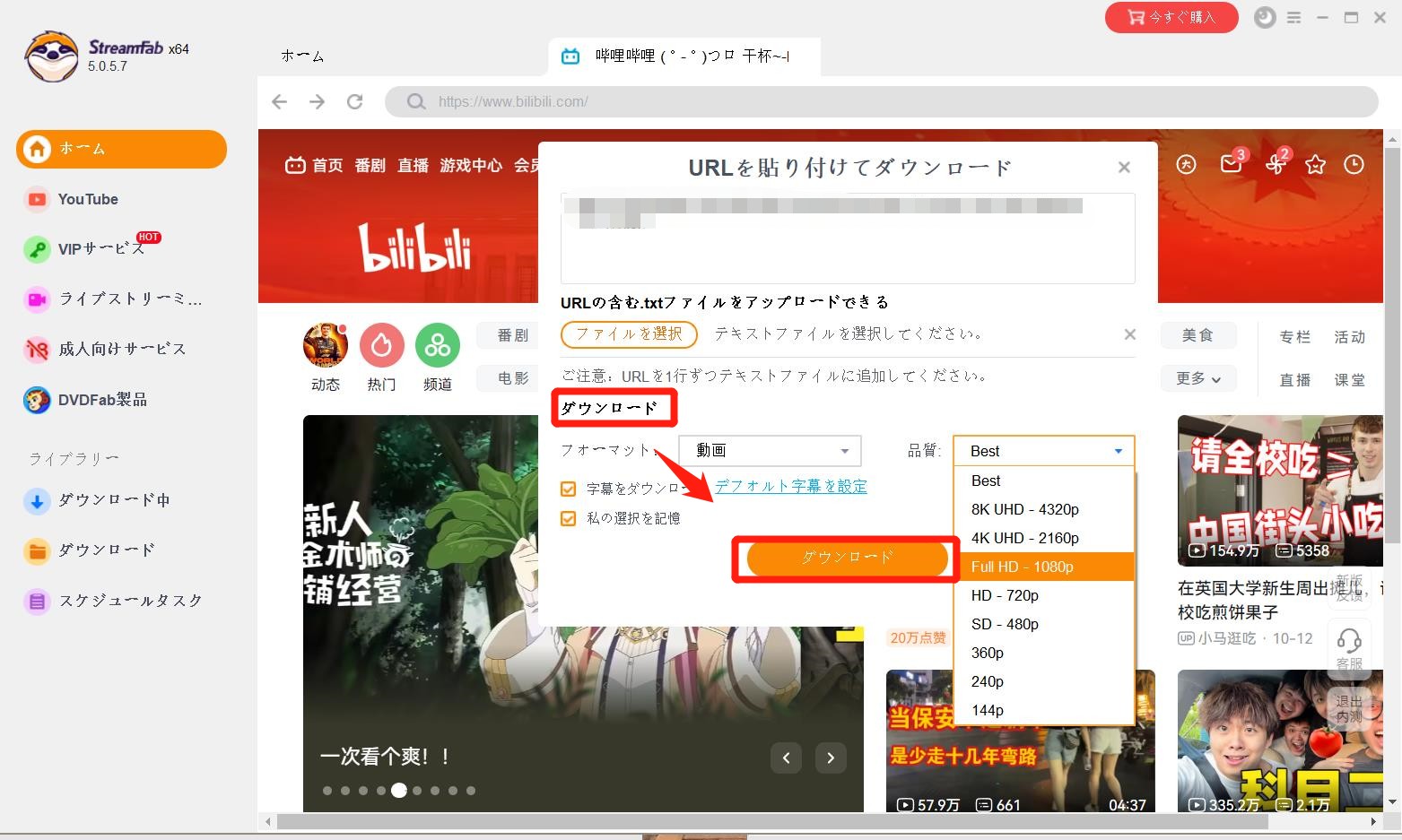Screen dimensions: 1402x840
Task: Open スケジュールタスク in the sidebar
Action: [x=114, y=601]
